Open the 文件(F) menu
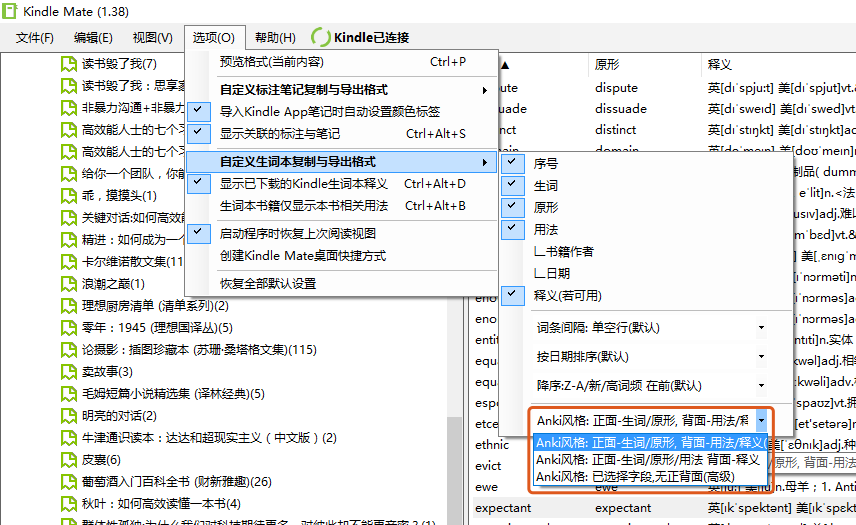The width and height of the screenshot is (856, 525). pyautogui.click(x=35, y=38)
